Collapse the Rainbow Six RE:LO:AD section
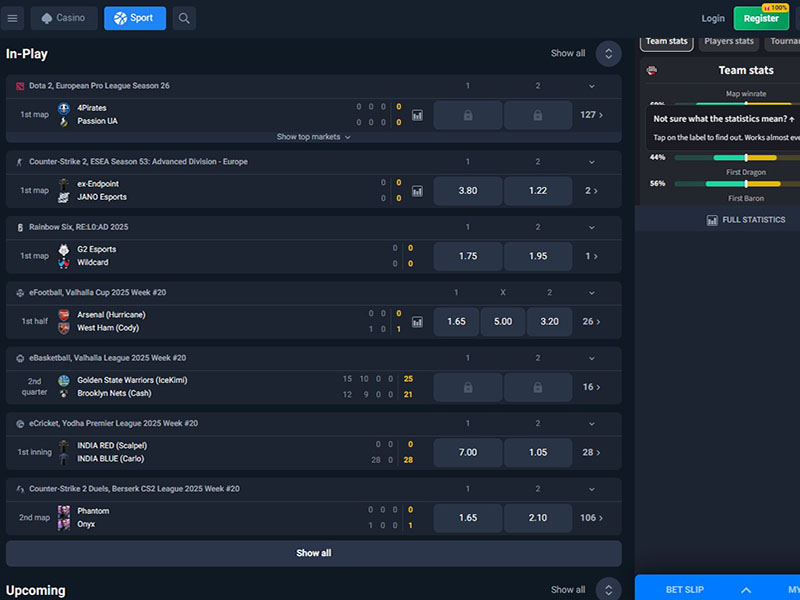This screenshot has height=600, width=800. pyautogui.click(x=592, y=228)
